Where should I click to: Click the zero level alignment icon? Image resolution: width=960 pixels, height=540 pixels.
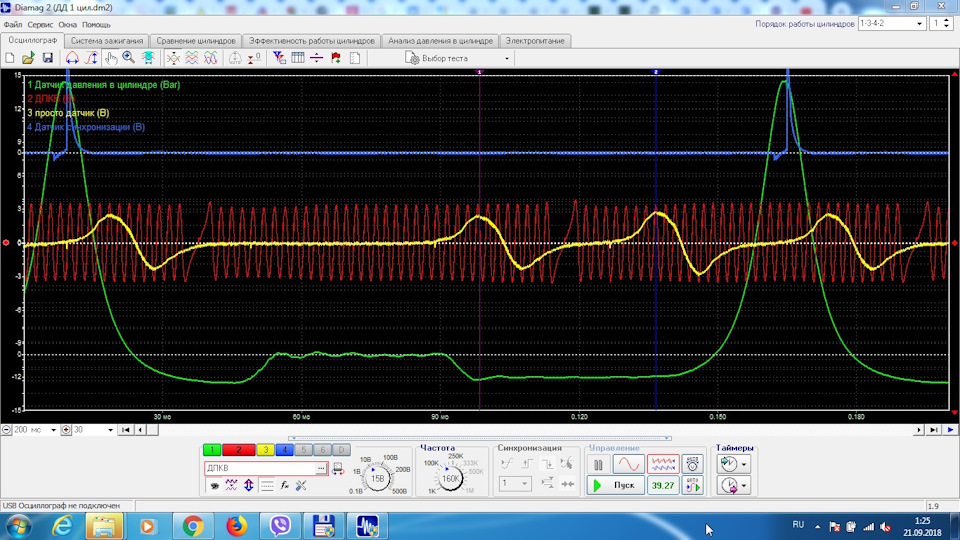pos(254,58)
